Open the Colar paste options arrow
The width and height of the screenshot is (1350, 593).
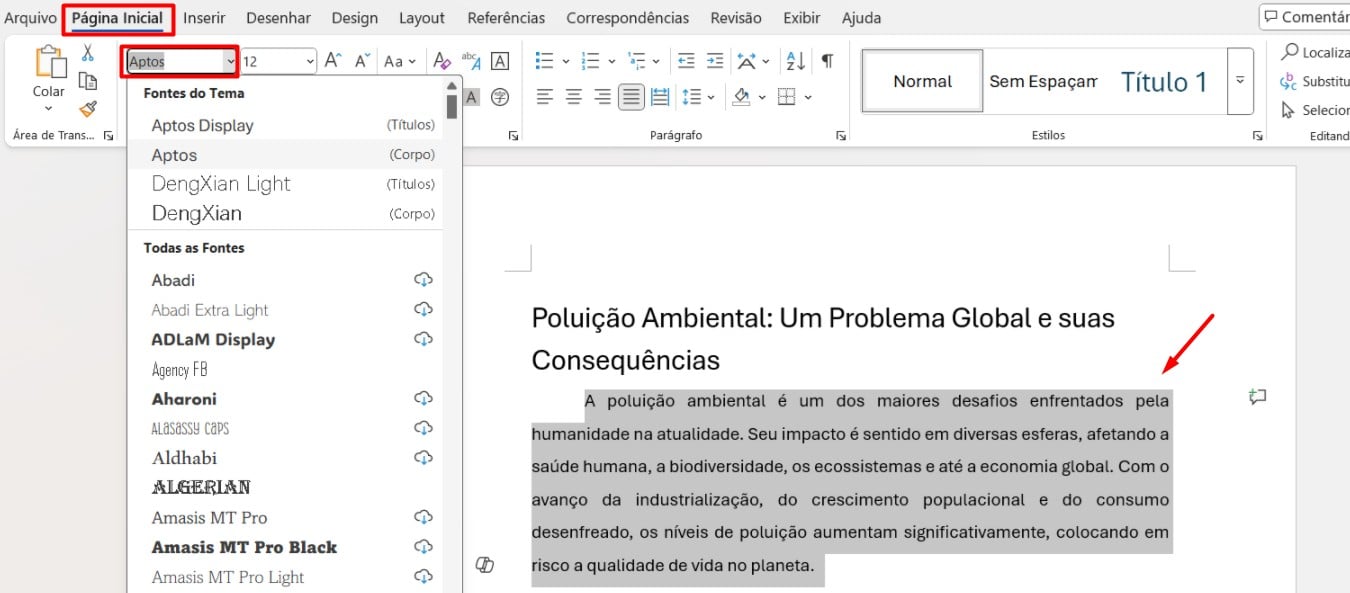click(x=49, y=108)
